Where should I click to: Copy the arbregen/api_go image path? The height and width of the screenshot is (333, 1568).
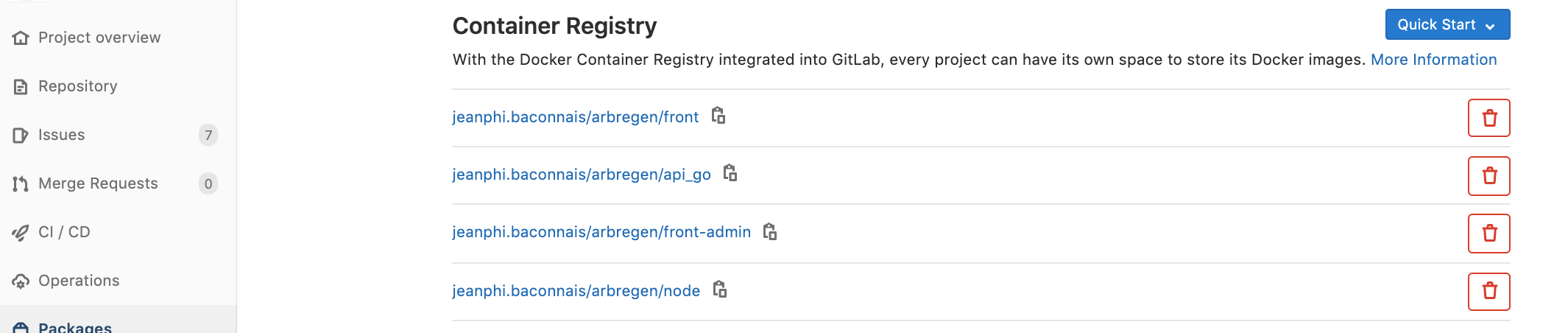pyautogui.click(x=730, y=173)
